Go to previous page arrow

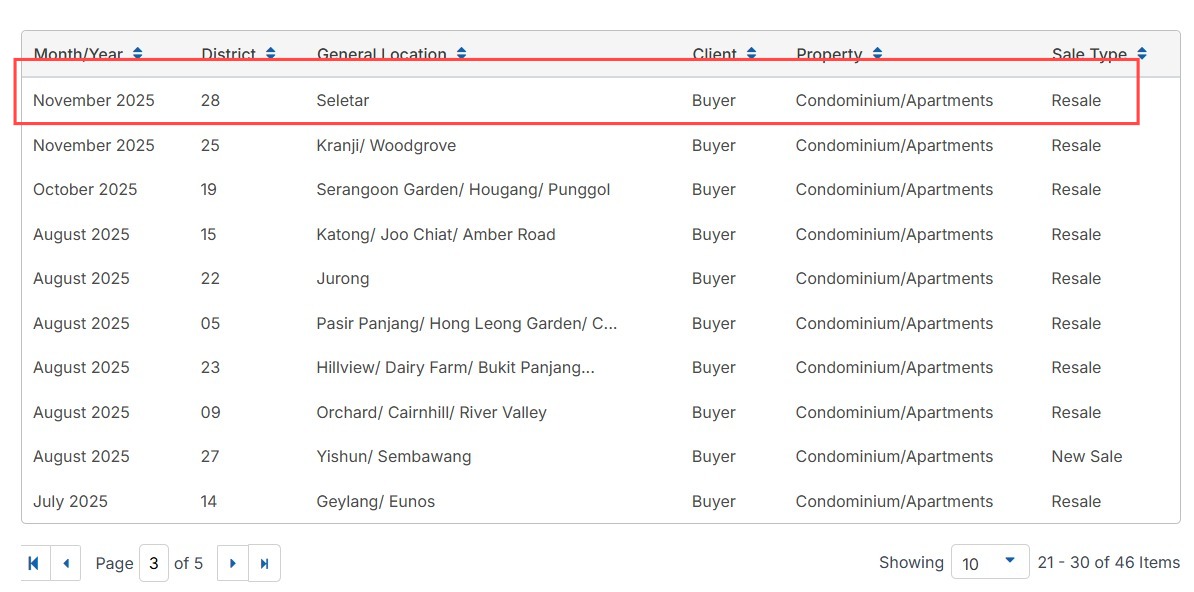click(x=65, y=563)
